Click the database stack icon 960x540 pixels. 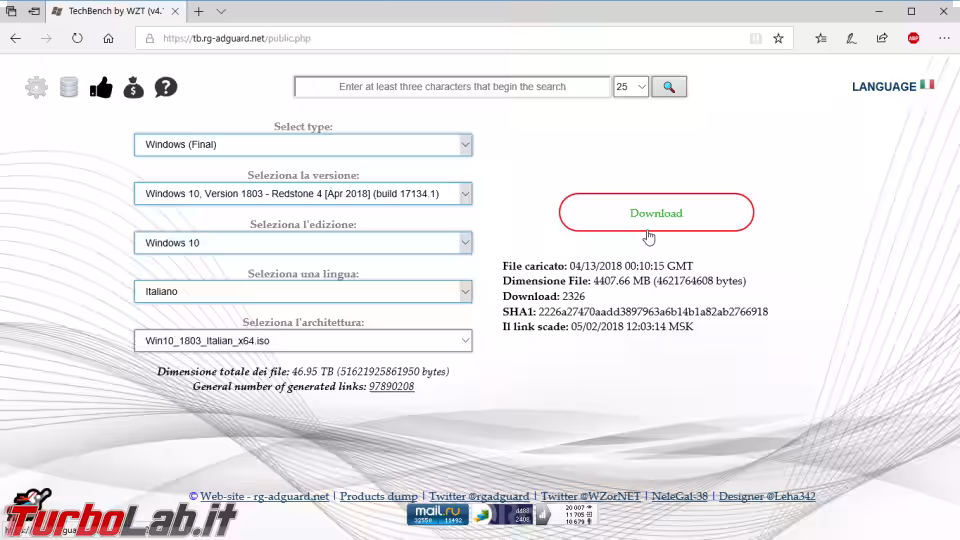click(69, 87)
